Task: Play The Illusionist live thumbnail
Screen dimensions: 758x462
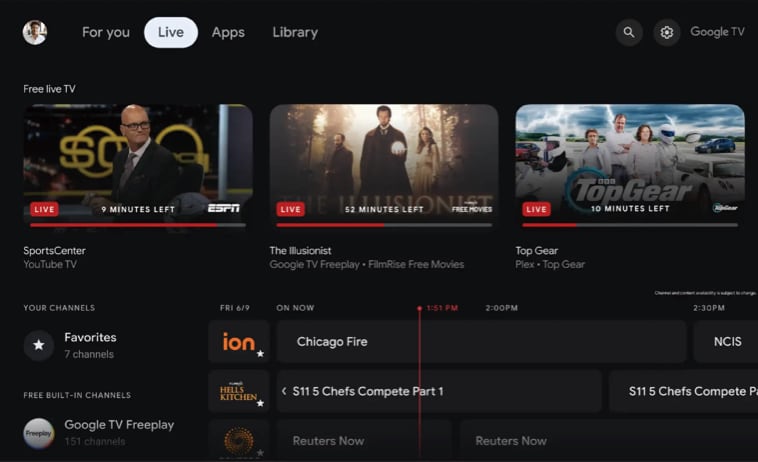Action: 384,166
